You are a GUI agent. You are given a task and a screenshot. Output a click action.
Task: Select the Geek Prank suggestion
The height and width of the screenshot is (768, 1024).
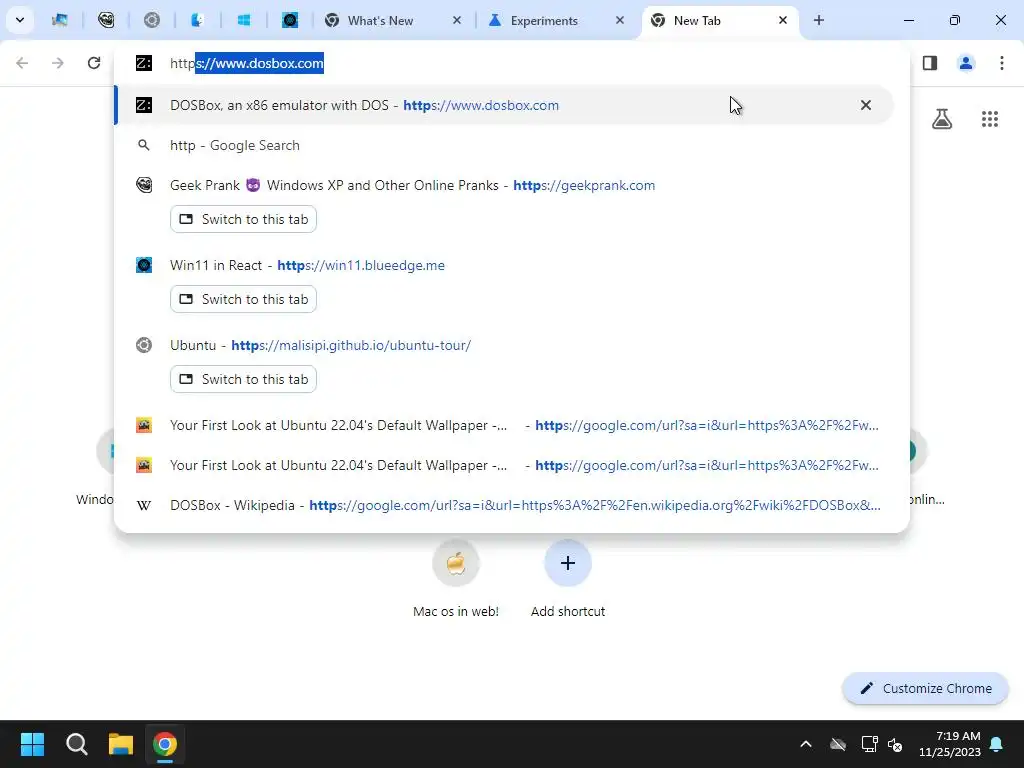504,185
